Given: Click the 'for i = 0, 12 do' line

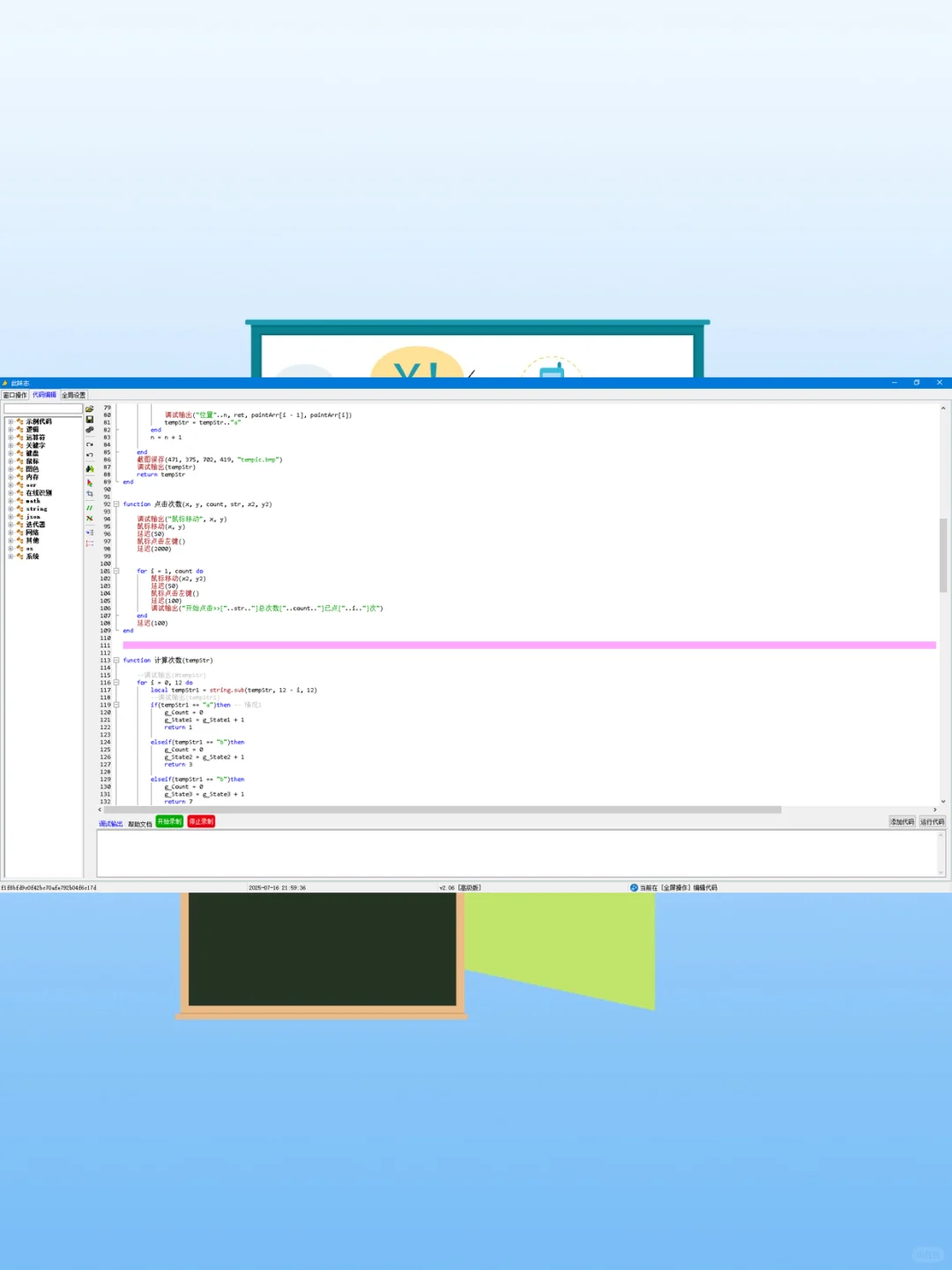Looking at the screenshot, I should [165, 683].
